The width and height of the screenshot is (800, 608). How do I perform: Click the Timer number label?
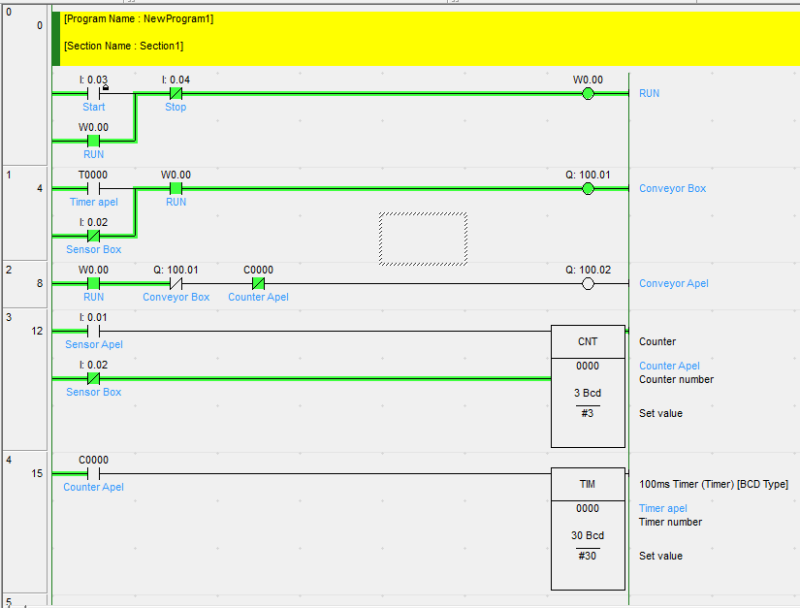(670, 522)
